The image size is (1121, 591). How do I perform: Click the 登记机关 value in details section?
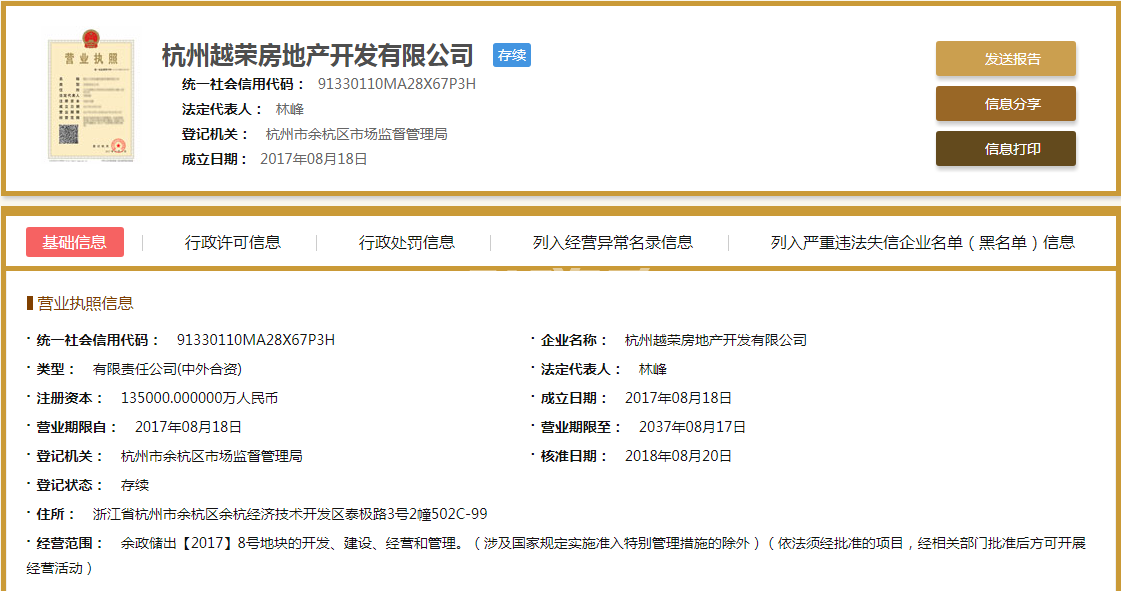(x=212, y=456)
